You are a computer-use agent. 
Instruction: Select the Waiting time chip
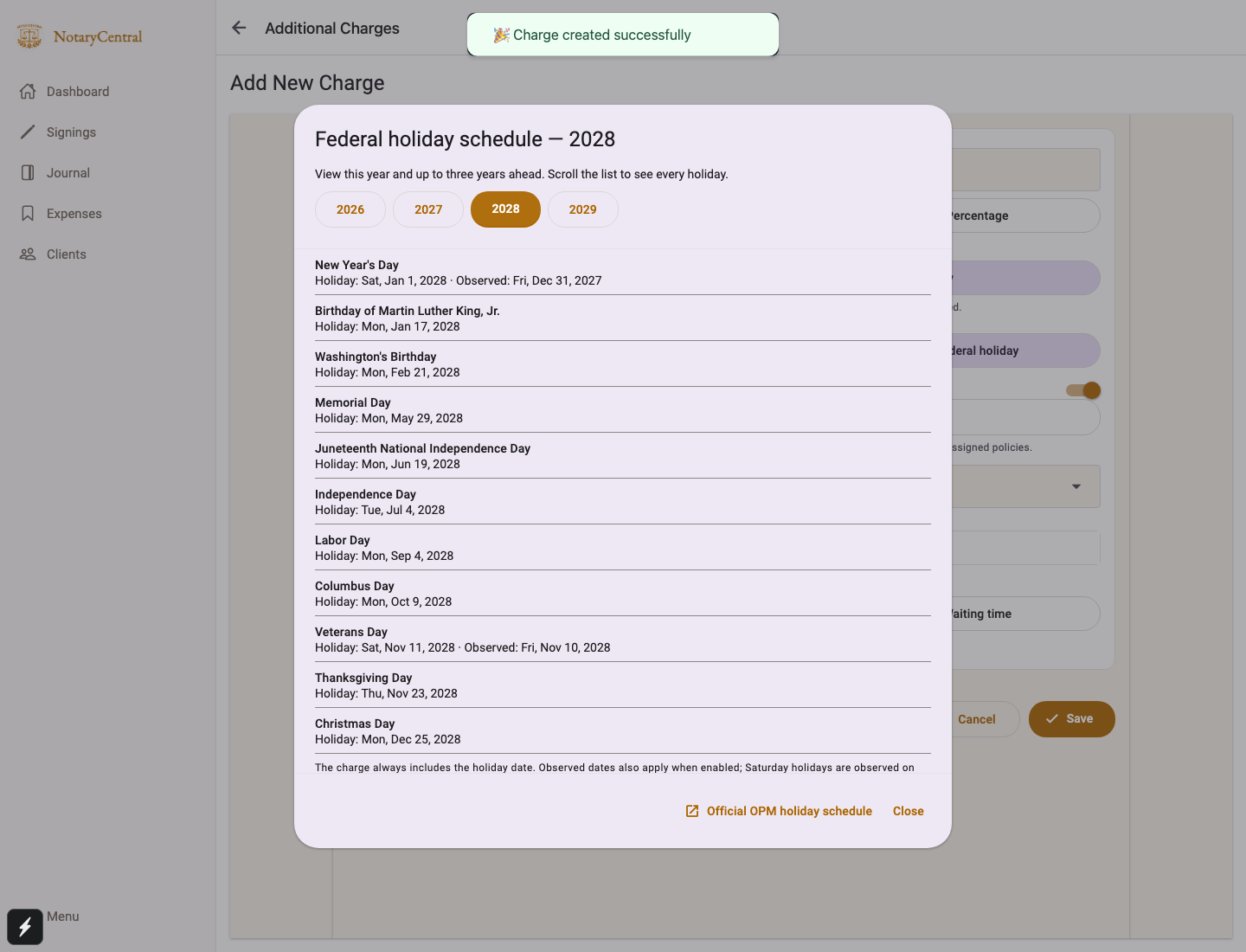pos(1025,614)
